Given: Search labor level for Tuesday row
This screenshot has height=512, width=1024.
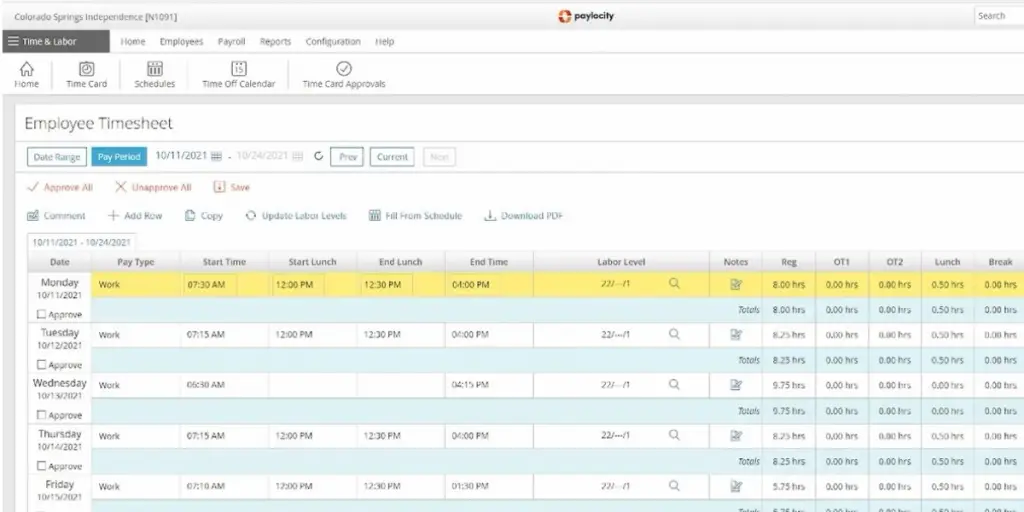Looking at the screenshot, I should point(675,334).
